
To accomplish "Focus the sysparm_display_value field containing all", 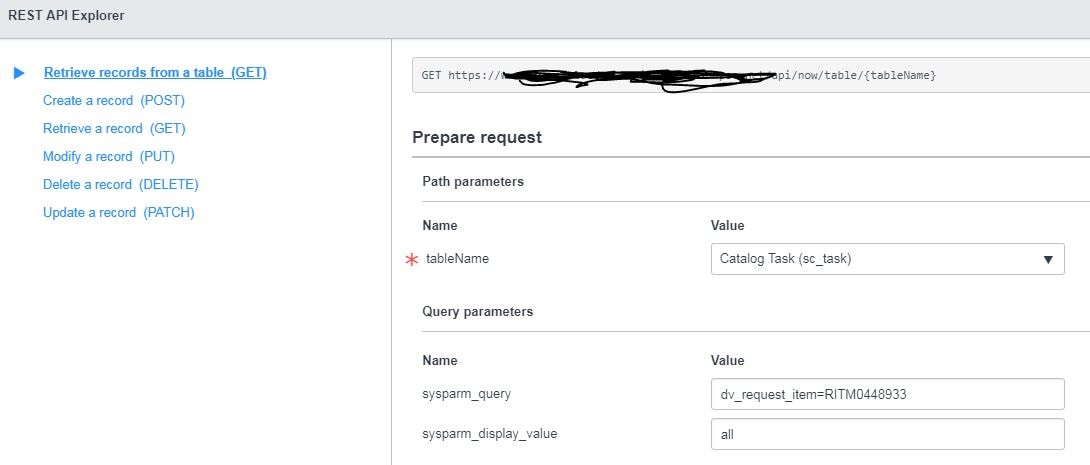I will pos(887,434).
